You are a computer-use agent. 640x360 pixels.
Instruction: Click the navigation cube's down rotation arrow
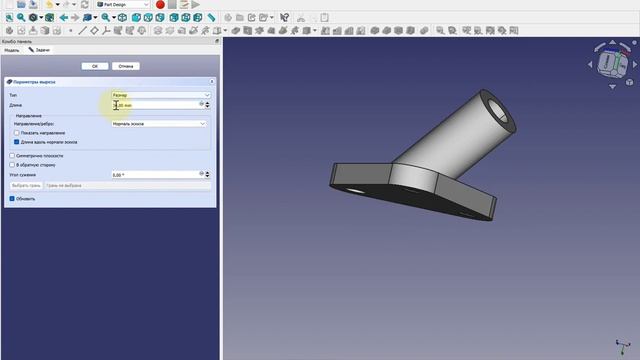point(612,87)
